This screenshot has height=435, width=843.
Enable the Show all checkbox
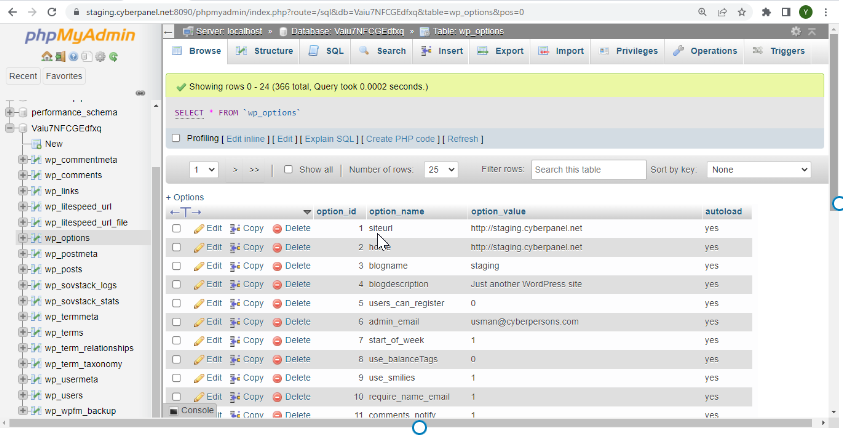pos(288,169)
